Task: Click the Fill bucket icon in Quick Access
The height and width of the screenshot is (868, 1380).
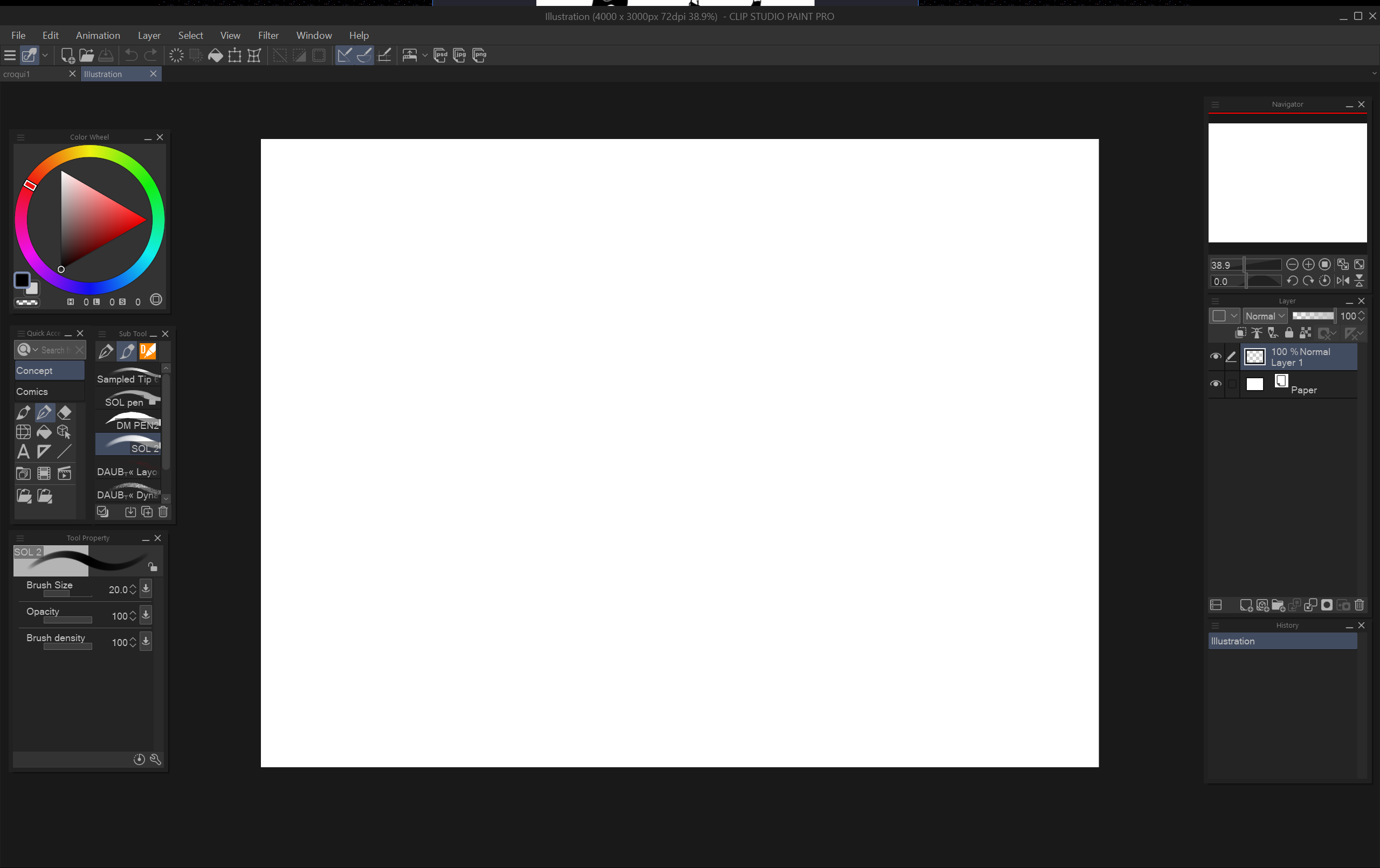Action: [x=44, y=432]
